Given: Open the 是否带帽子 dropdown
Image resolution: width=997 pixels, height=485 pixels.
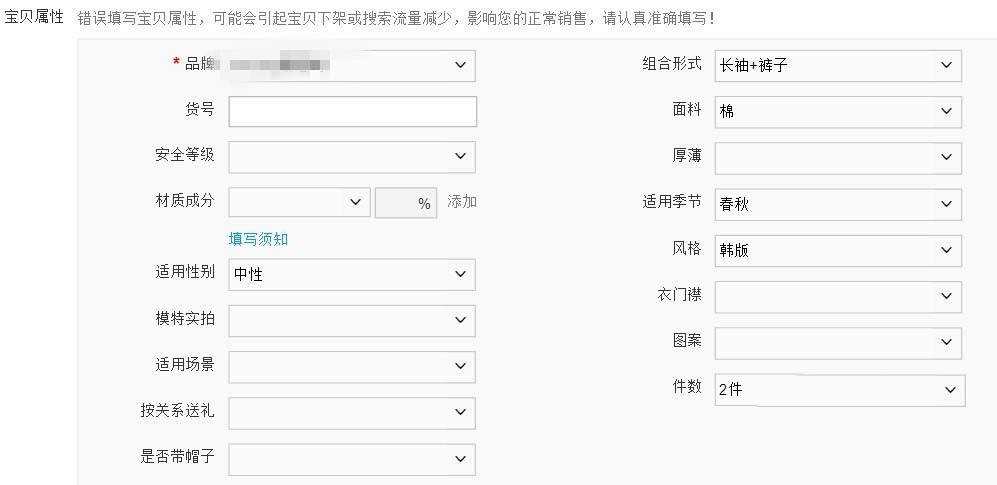Looking at the screenshot, I should point(351,459).
